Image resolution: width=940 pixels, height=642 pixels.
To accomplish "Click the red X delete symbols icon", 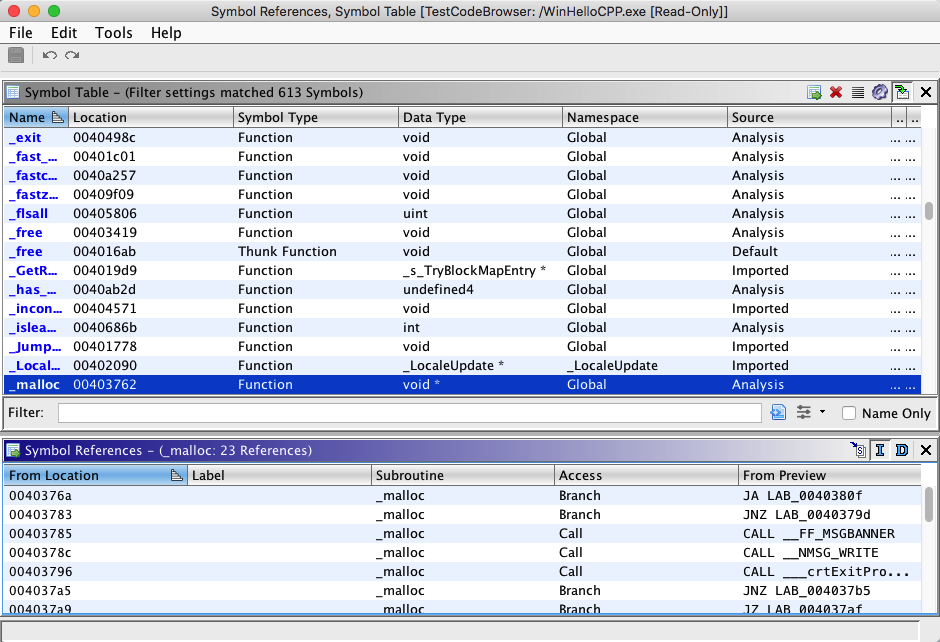I will [x=836, y=92].
